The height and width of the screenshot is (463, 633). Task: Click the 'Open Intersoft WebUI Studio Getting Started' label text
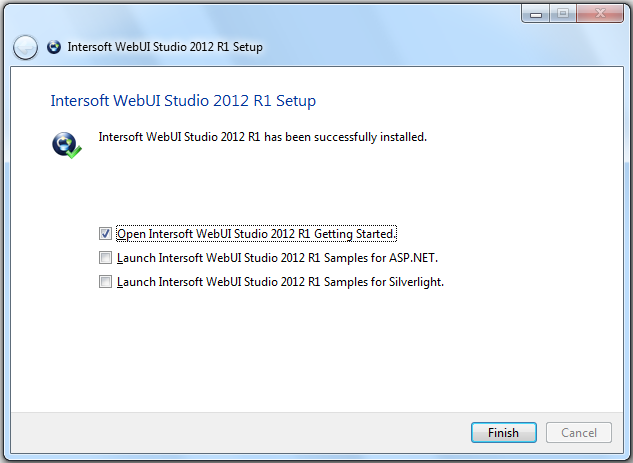point(257,234)
